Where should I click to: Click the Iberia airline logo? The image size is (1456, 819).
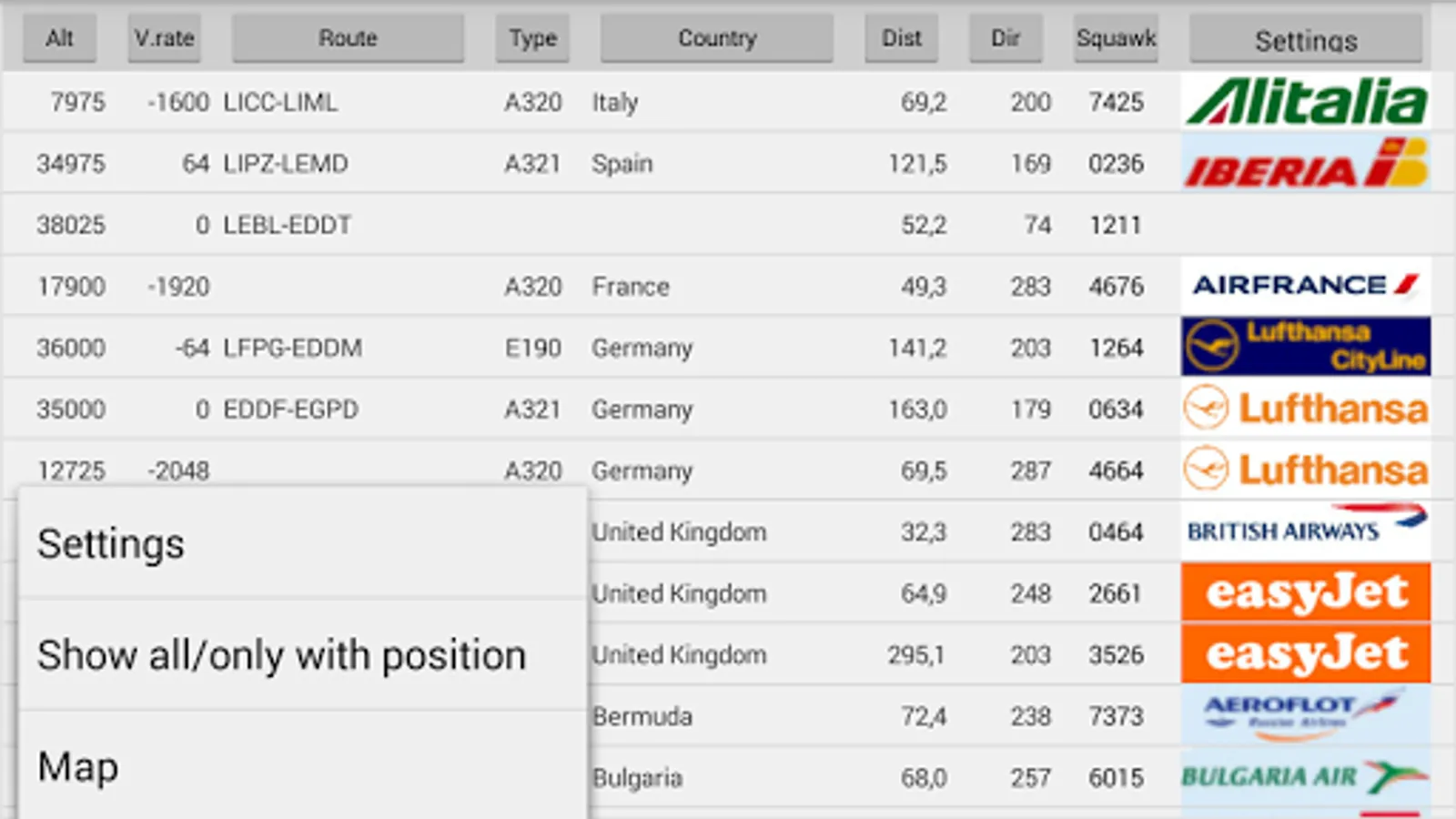pyautogui.click(x=1305, y=164)
